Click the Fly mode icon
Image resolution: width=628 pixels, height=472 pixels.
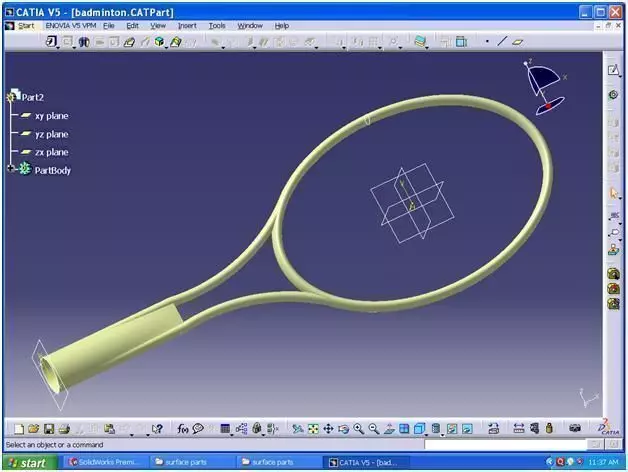click(x=298, y=429)
